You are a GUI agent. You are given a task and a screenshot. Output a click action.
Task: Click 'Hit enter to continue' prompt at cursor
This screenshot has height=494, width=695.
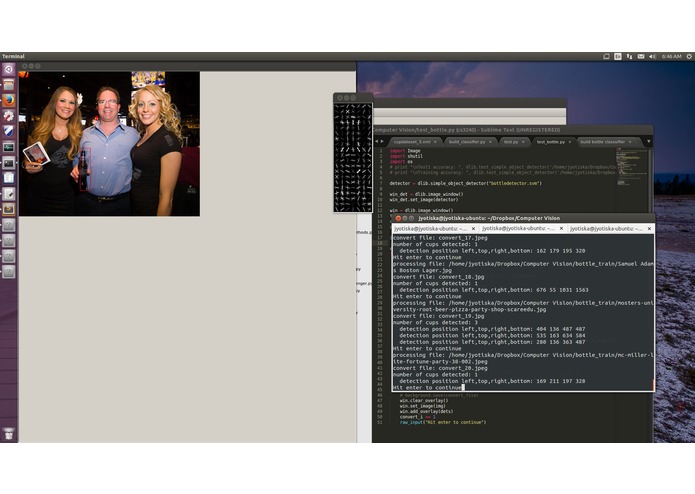click(428, 388)
